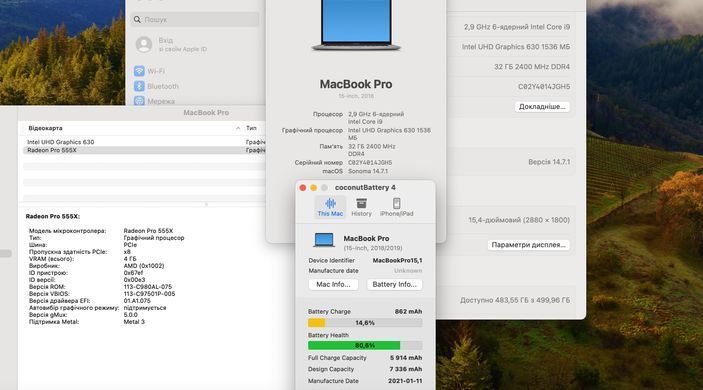This screenshot has width=703, height=390.
Task: Click the Manufacture Date 2021-01-11 value
Action: 405,381
